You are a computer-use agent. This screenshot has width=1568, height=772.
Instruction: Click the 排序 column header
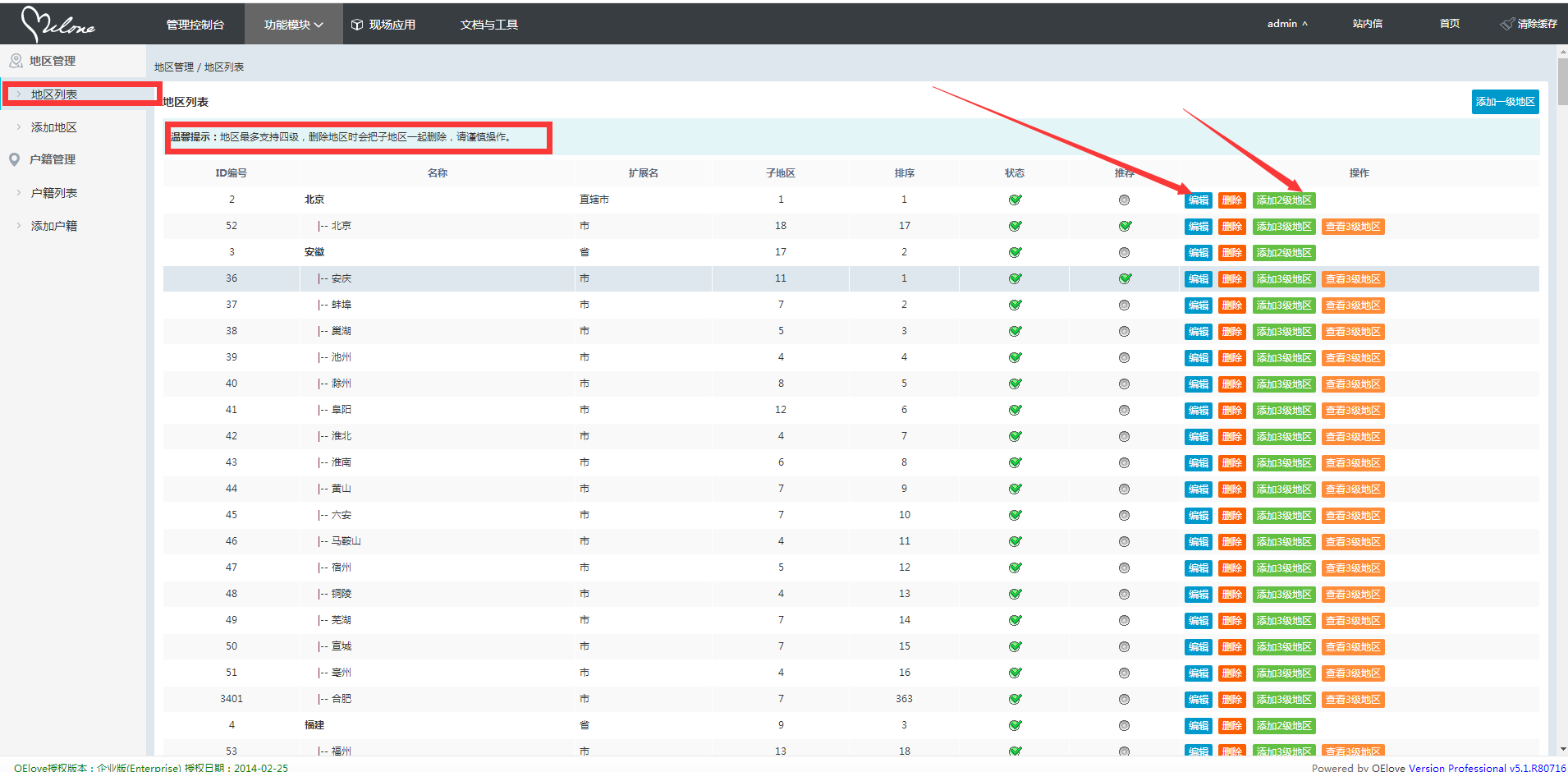coord(905,173)
